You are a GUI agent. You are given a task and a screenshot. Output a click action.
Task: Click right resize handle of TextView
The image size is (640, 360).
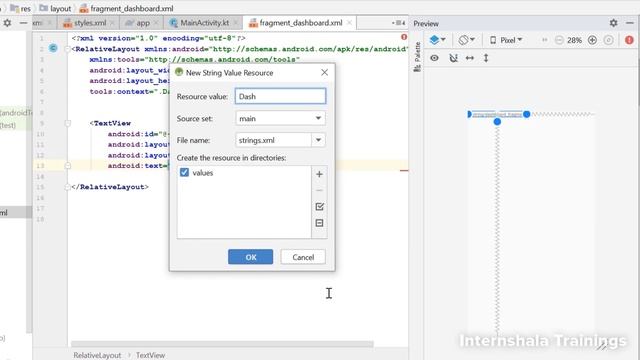tap(527, 114)
